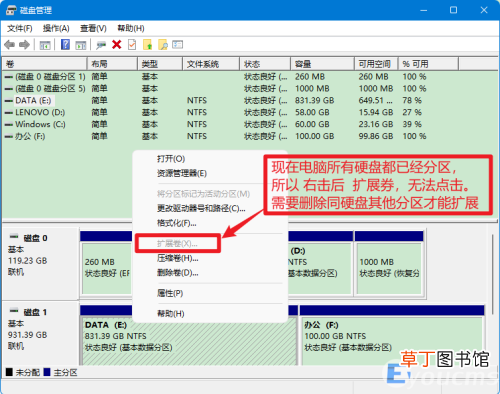500x394 pixels.
Task: Minimize the Disk Management window
Action: pos(424,10)
